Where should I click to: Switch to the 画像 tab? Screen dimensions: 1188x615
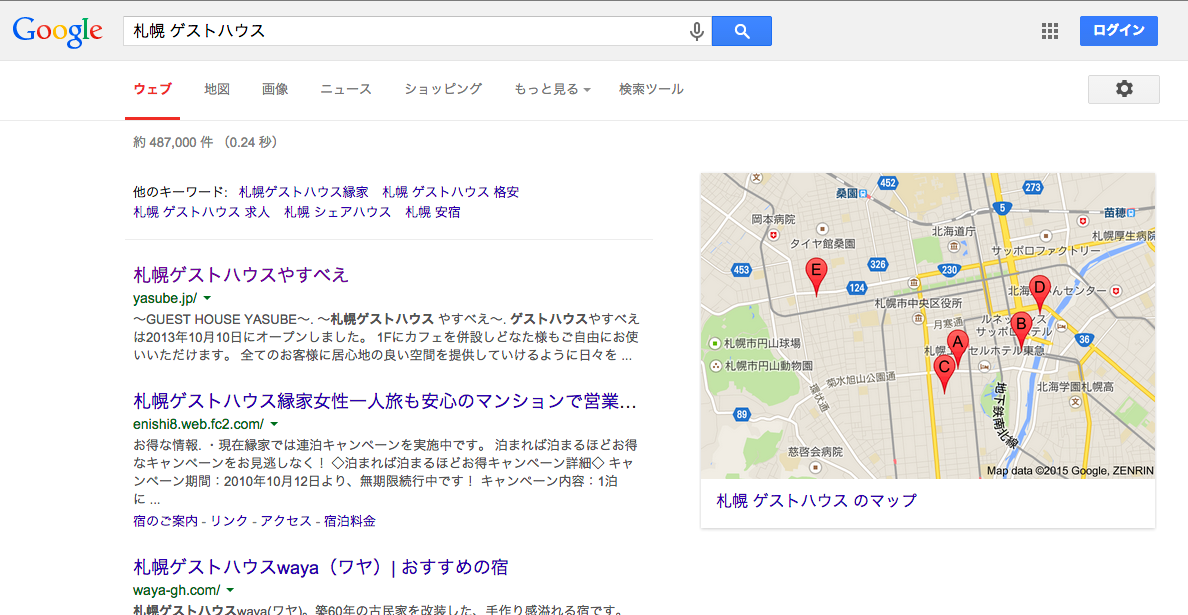coord(275,89)
